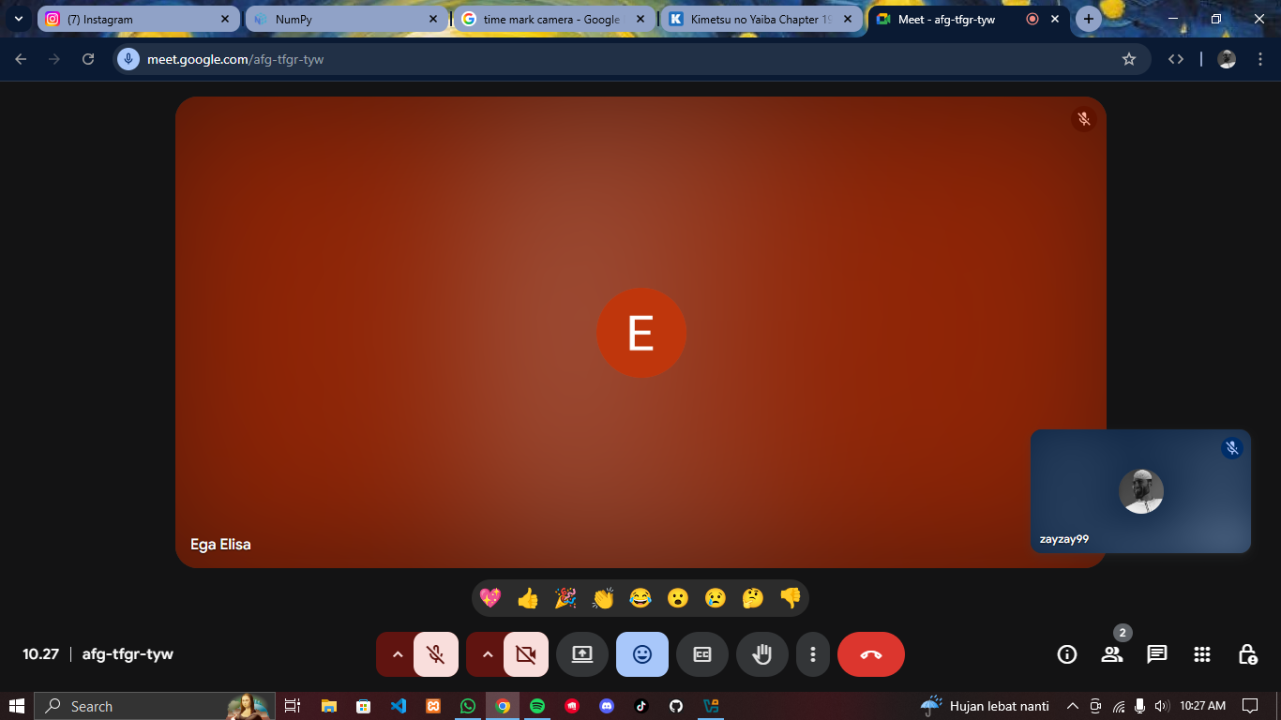The height and width of the screenshot is (720, 1281).
Task: Open the chat with everyone icon
Action: pos(1157,655)
